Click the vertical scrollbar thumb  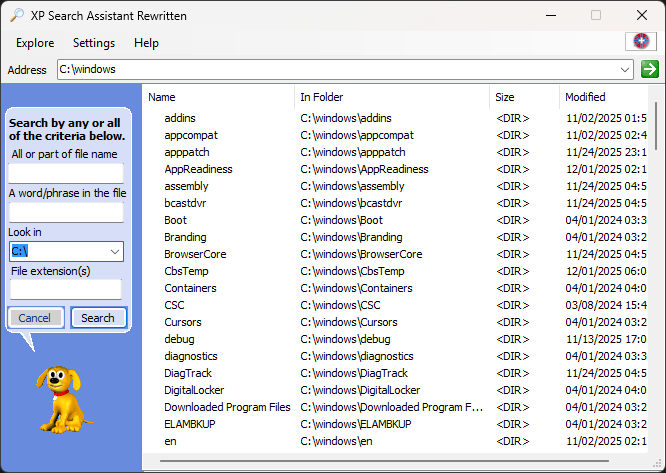(x=656, y=126)
